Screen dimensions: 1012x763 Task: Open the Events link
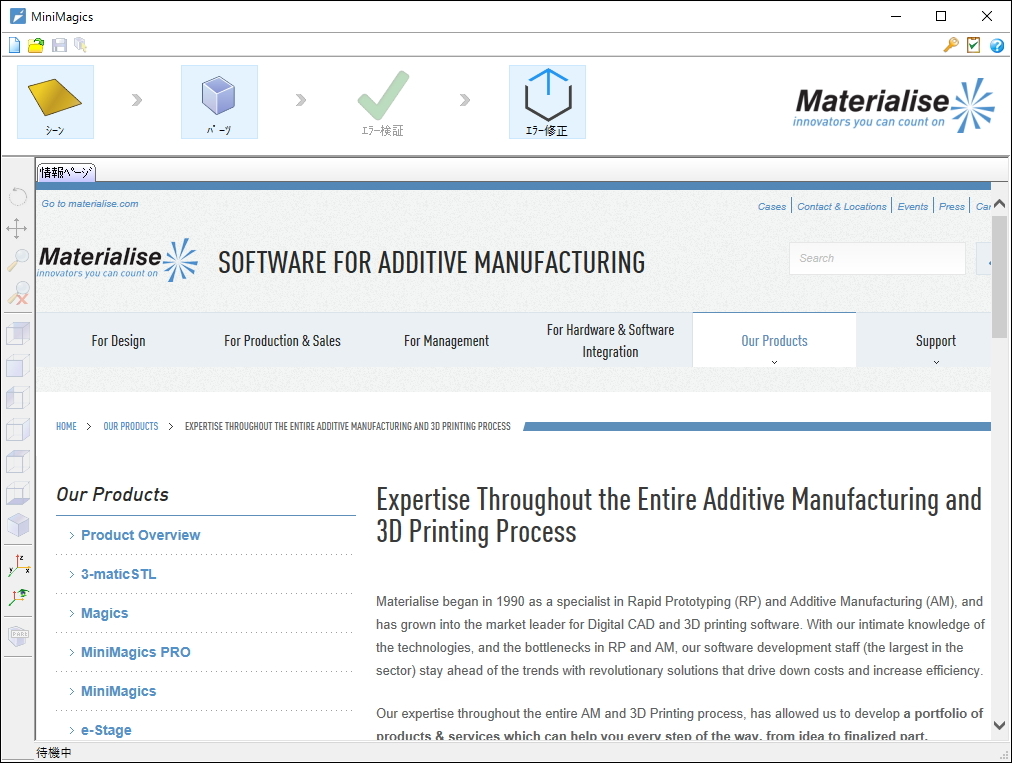point(913,207)
